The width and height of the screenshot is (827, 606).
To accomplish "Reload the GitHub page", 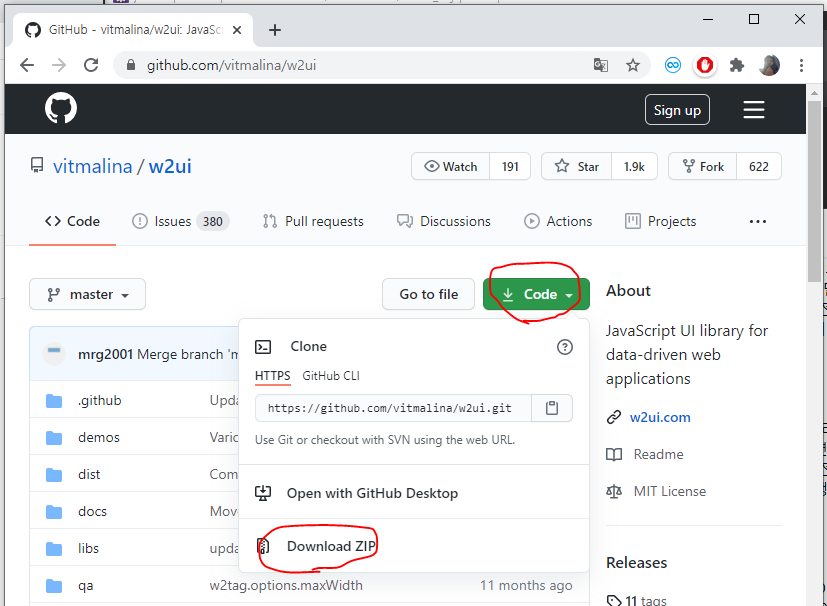I will [x=91, y=65].
